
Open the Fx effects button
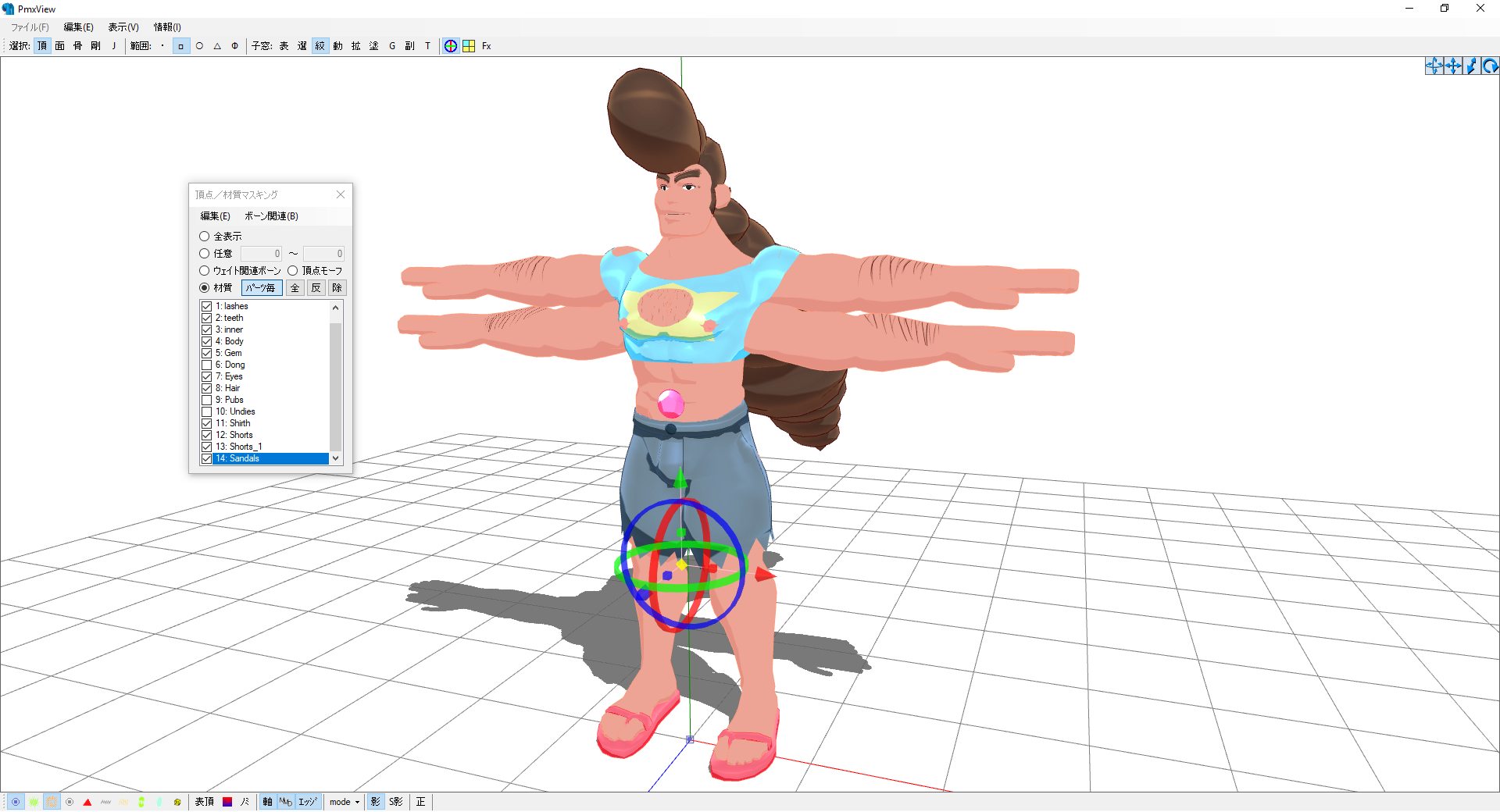[487, 46]
